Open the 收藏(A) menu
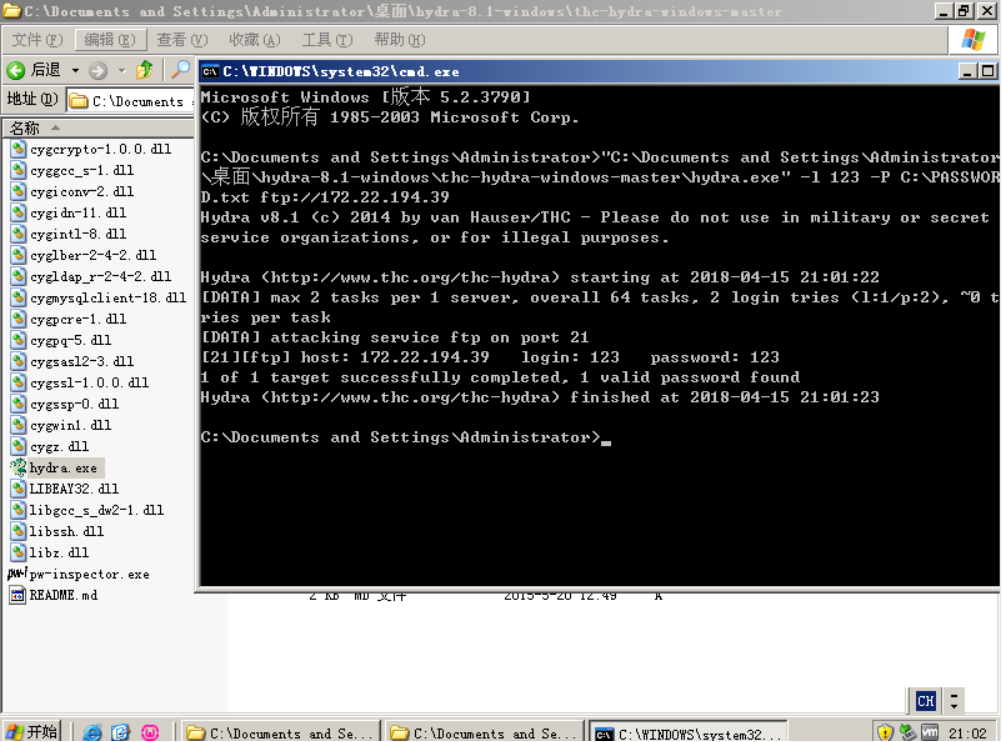 point(255,40)
